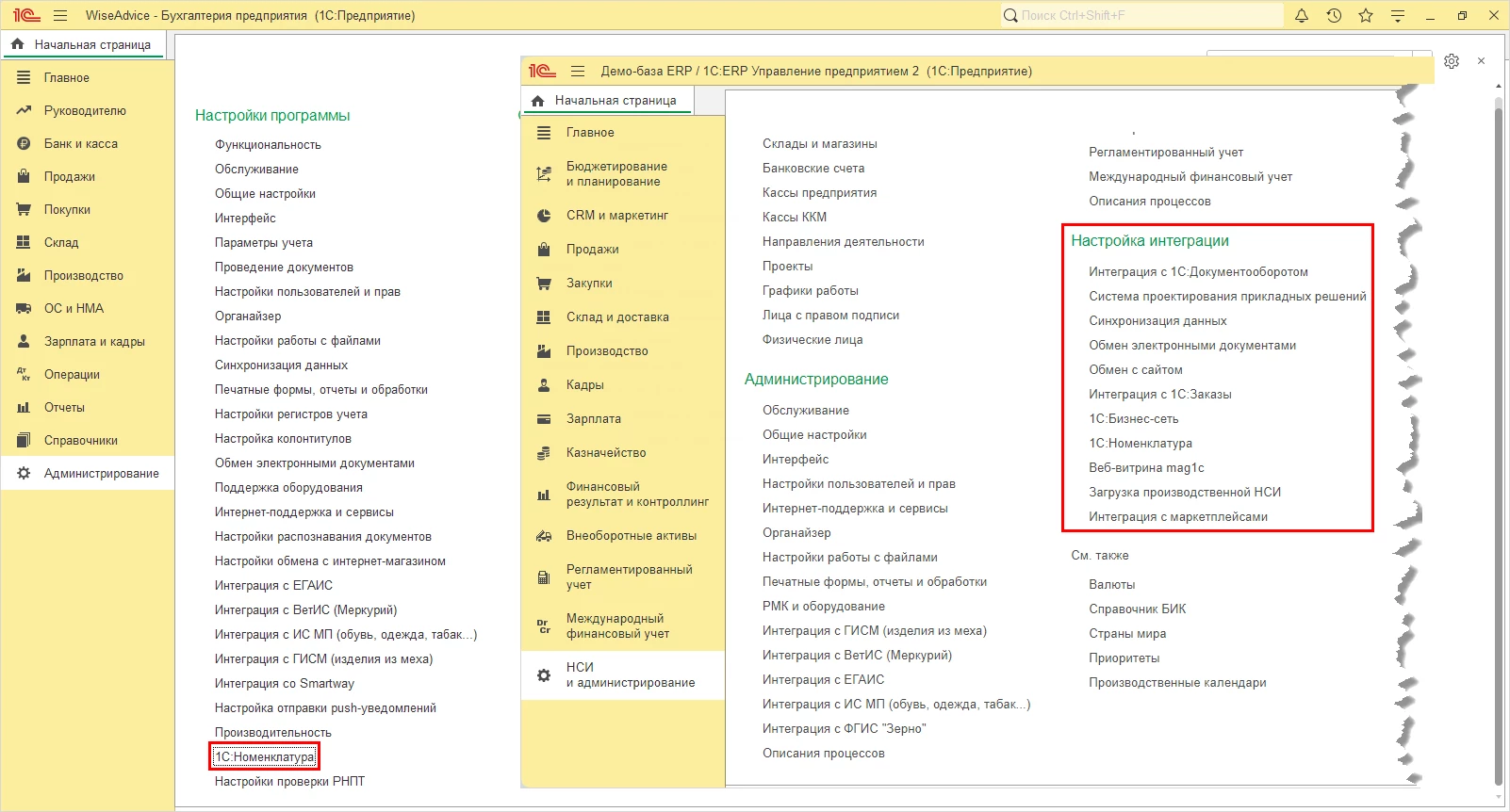Click the Казначейство coins icon

(x=544, y=453)
